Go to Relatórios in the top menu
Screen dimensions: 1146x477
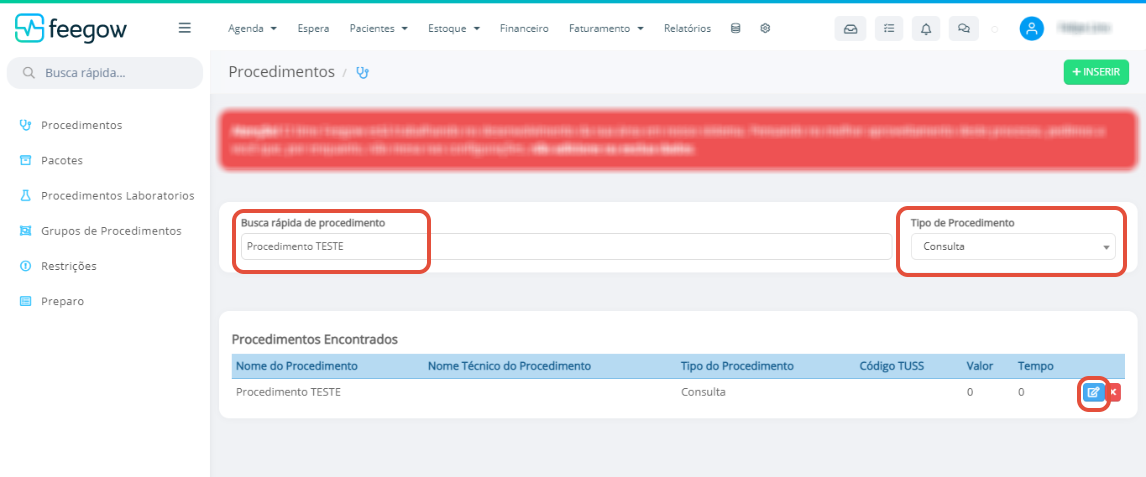[x=687, y=28]
